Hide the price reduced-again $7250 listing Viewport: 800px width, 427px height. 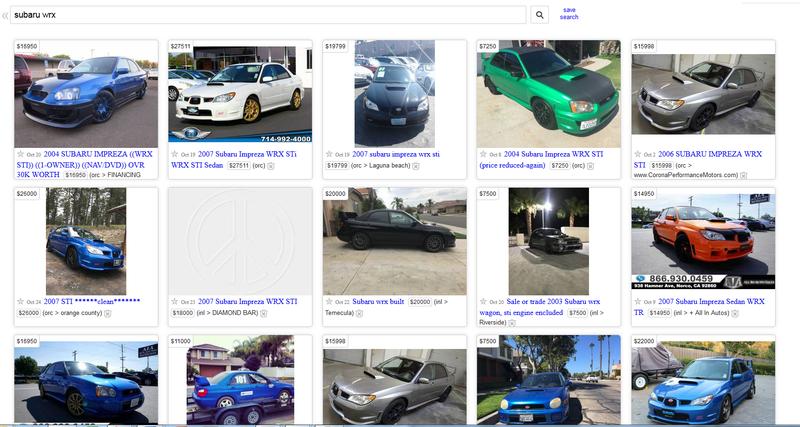tap(590, 166)
